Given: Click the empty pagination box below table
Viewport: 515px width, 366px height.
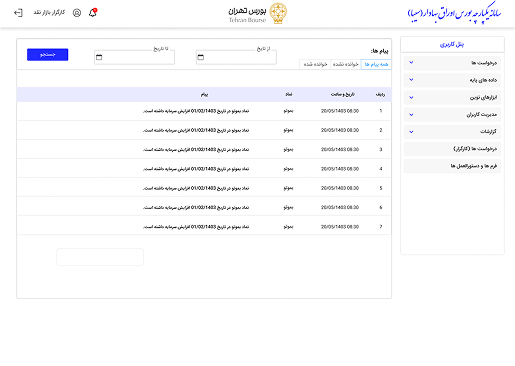Looking at the screenshot, I should (x=100, y=257).
